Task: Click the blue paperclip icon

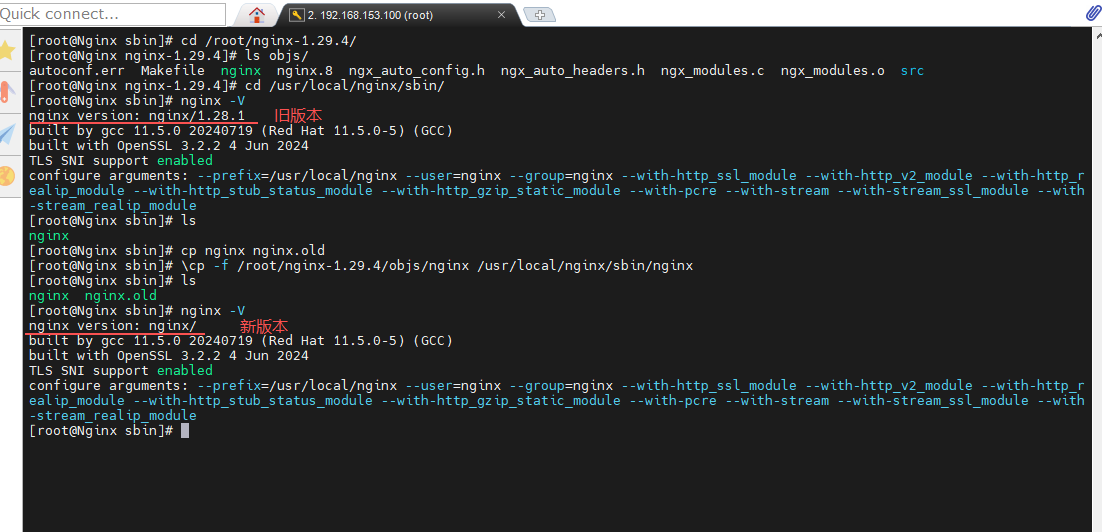Action: [x=1094, y=14]
